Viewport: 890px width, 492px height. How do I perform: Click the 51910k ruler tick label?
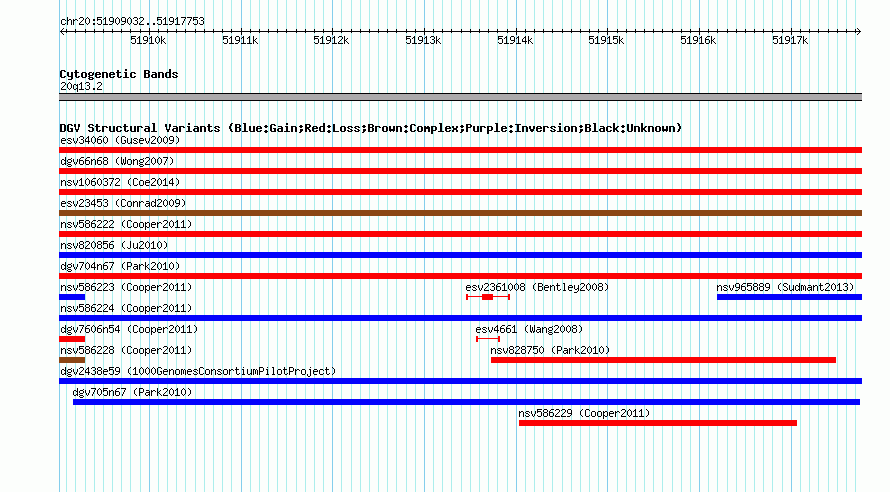click(x=148, y=41)
